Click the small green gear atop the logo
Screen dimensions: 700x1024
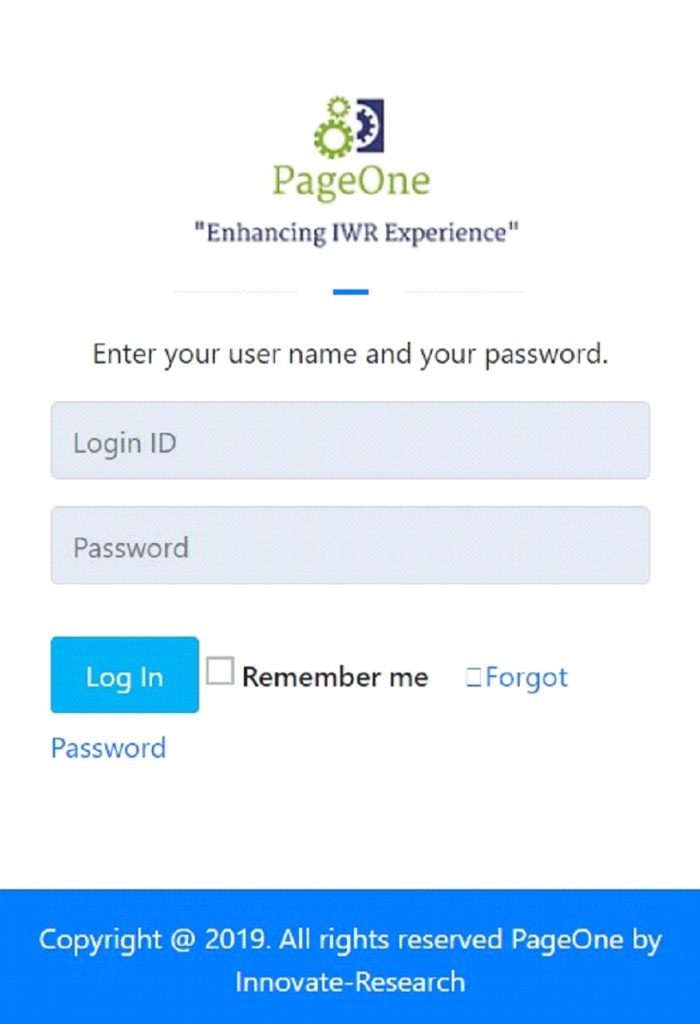click(x=338, y=106)
